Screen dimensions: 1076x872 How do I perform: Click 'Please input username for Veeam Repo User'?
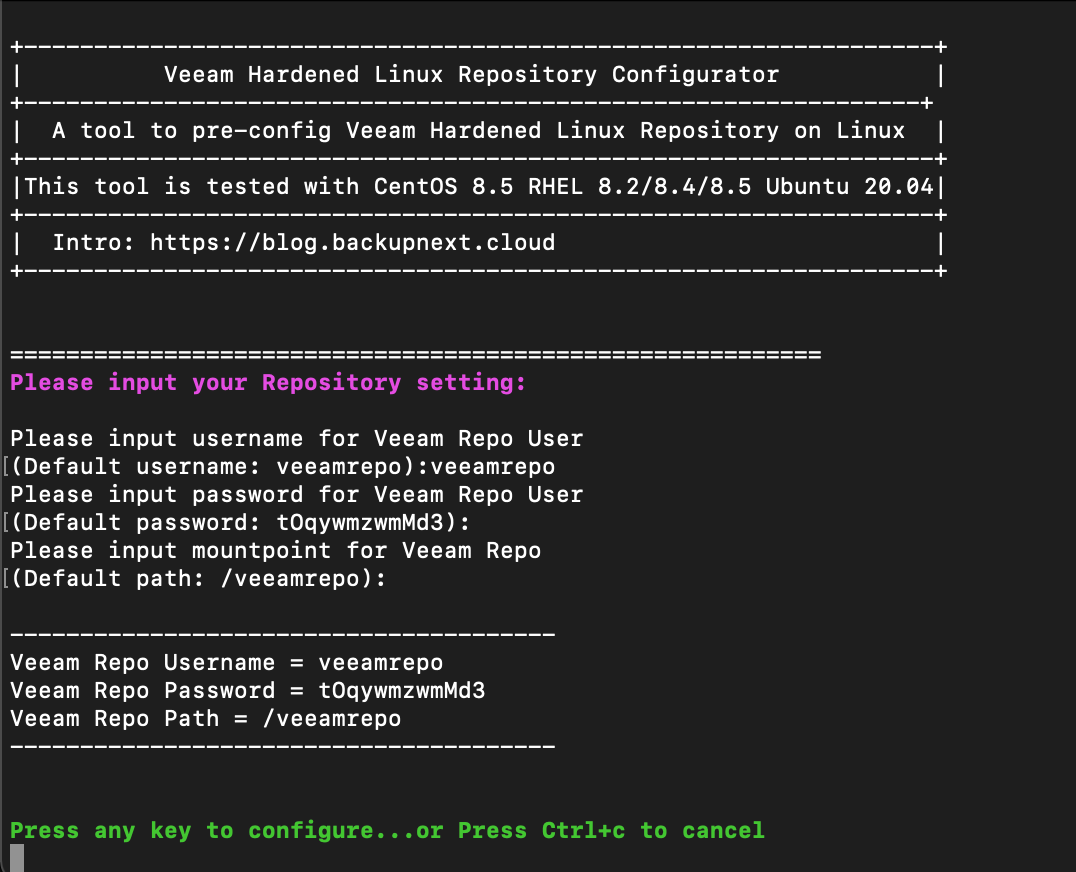pos(296,438)
